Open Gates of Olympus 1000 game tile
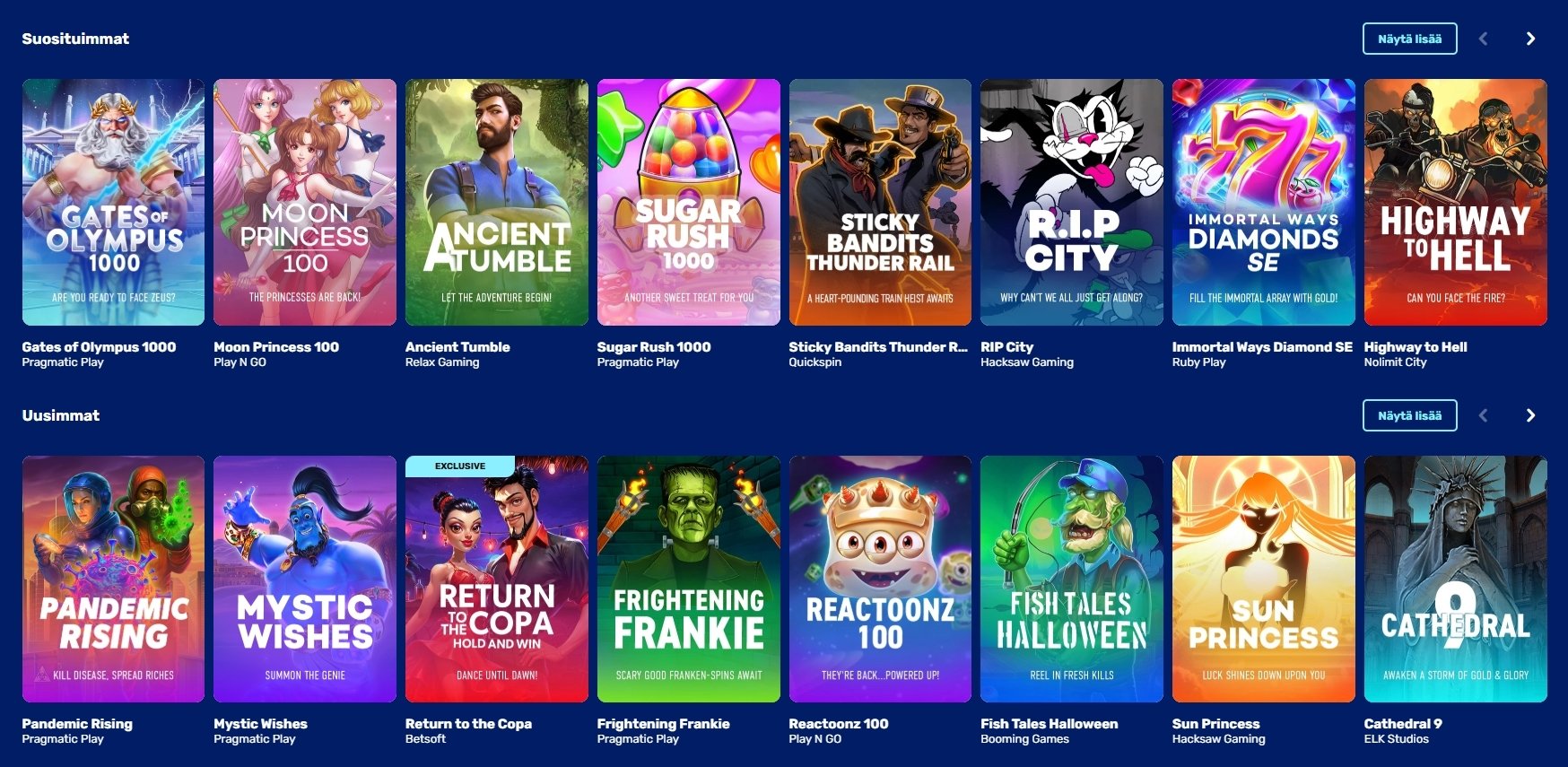The width and height of the screenshot is (1568, 767). click(x=113, y=202)
